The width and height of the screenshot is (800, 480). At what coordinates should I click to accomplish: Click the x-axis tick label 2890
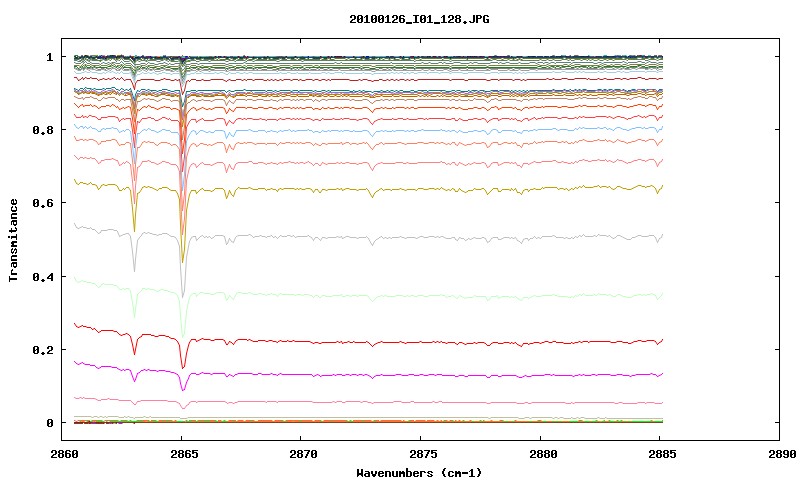pos(782,454)
